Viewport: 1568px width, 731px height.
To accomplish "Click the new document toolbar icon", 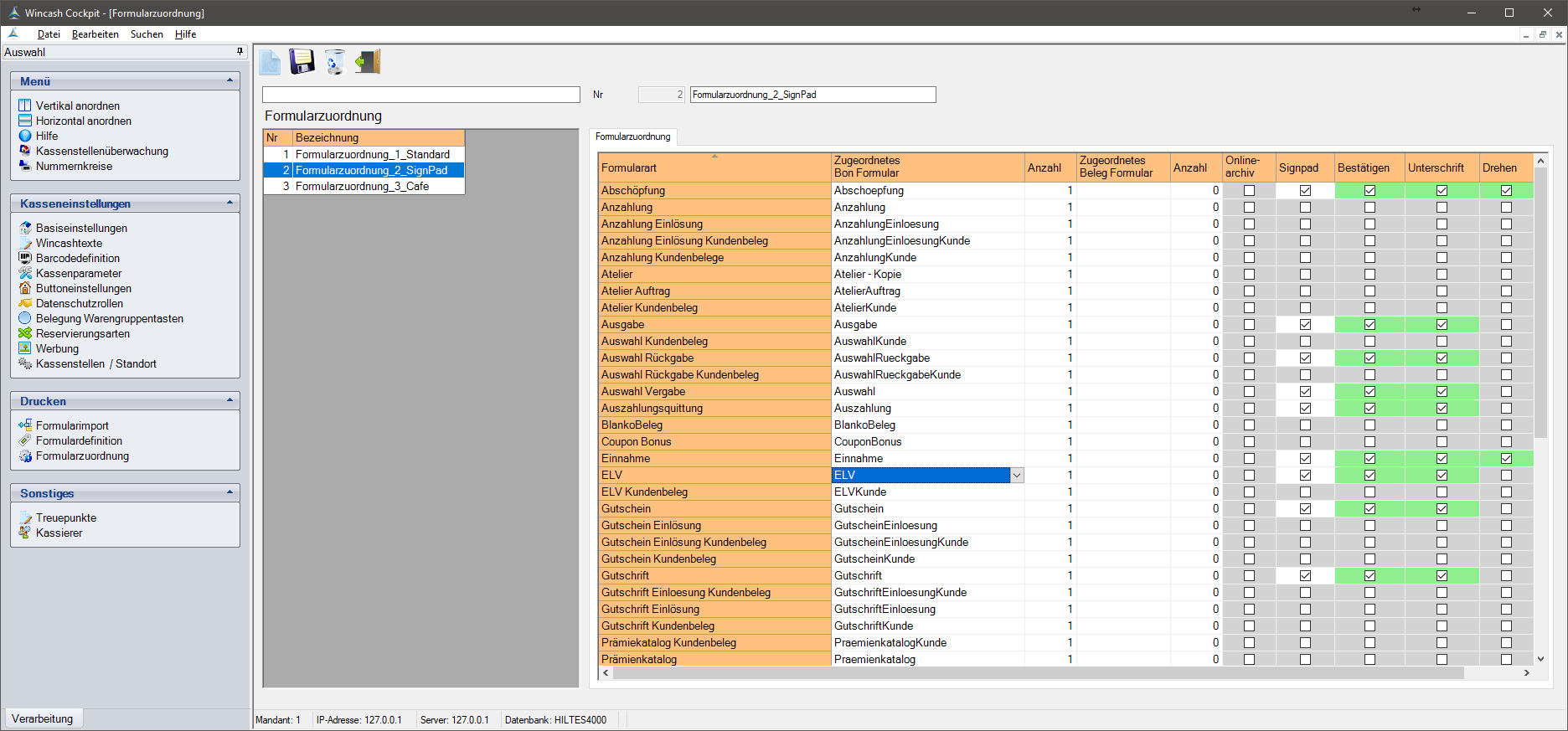I will tap(270, 62).
